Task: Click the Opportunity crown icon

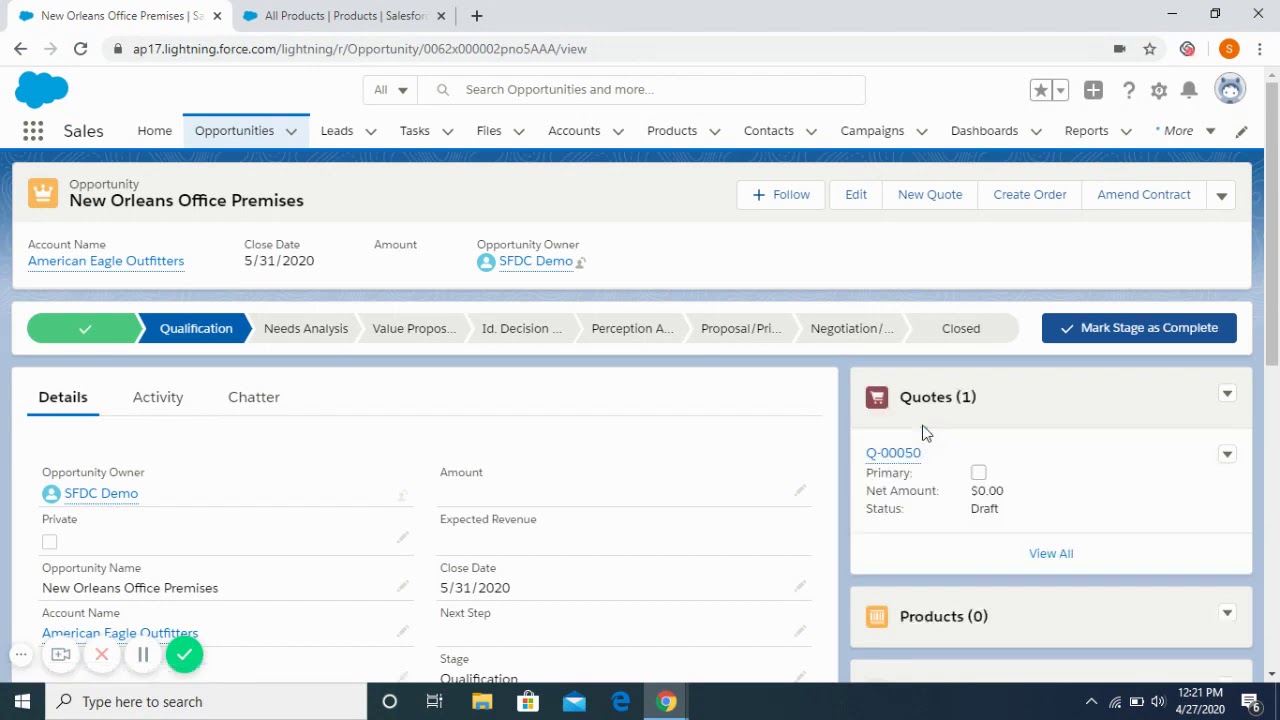Action: (x=43, y=192)
